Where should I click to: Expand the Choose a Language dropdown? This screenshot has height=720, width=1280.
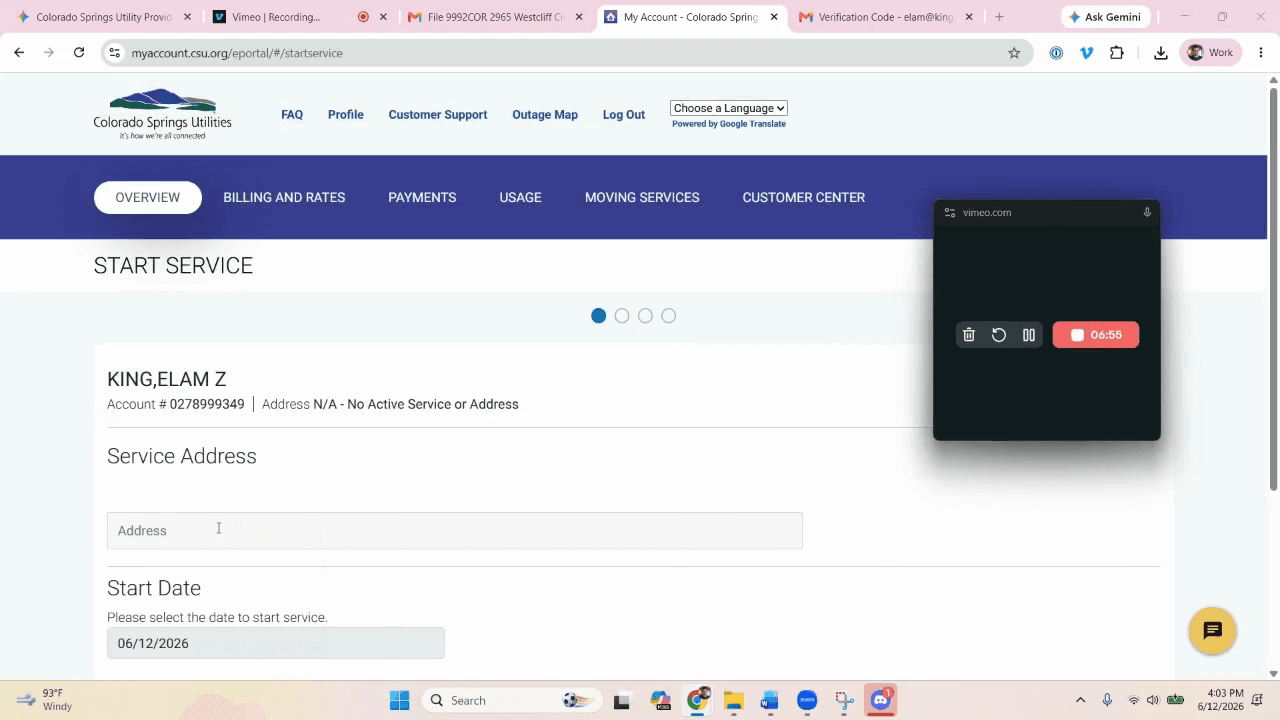(x=729, y=108)
